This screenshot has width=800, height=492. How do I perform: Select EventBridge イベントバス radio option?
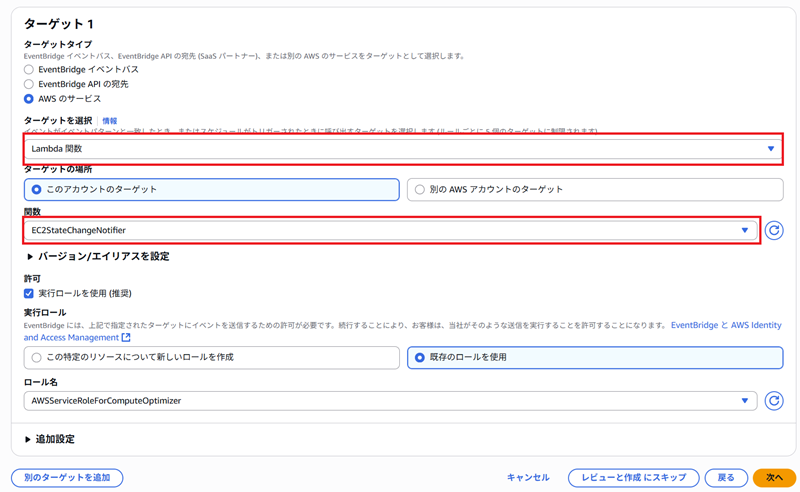tap(29, 70)
